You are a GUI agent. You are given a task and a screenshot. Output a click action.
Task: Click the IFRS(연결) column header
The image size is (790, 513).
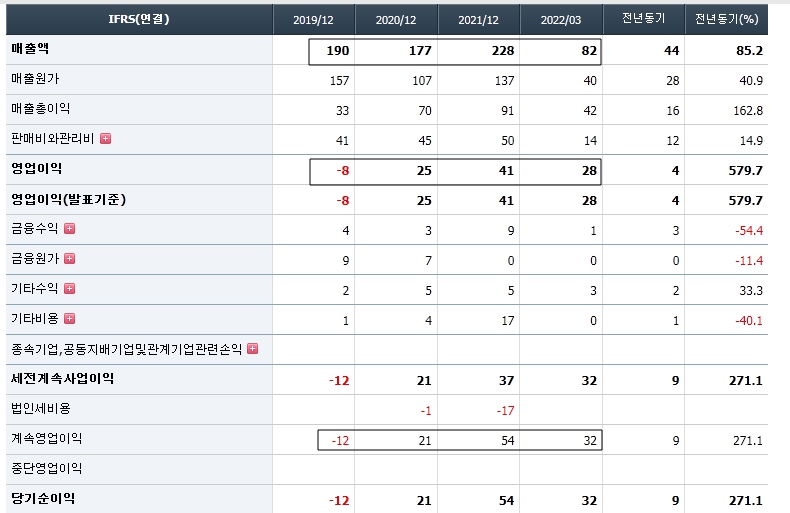(x=139, y=19)
